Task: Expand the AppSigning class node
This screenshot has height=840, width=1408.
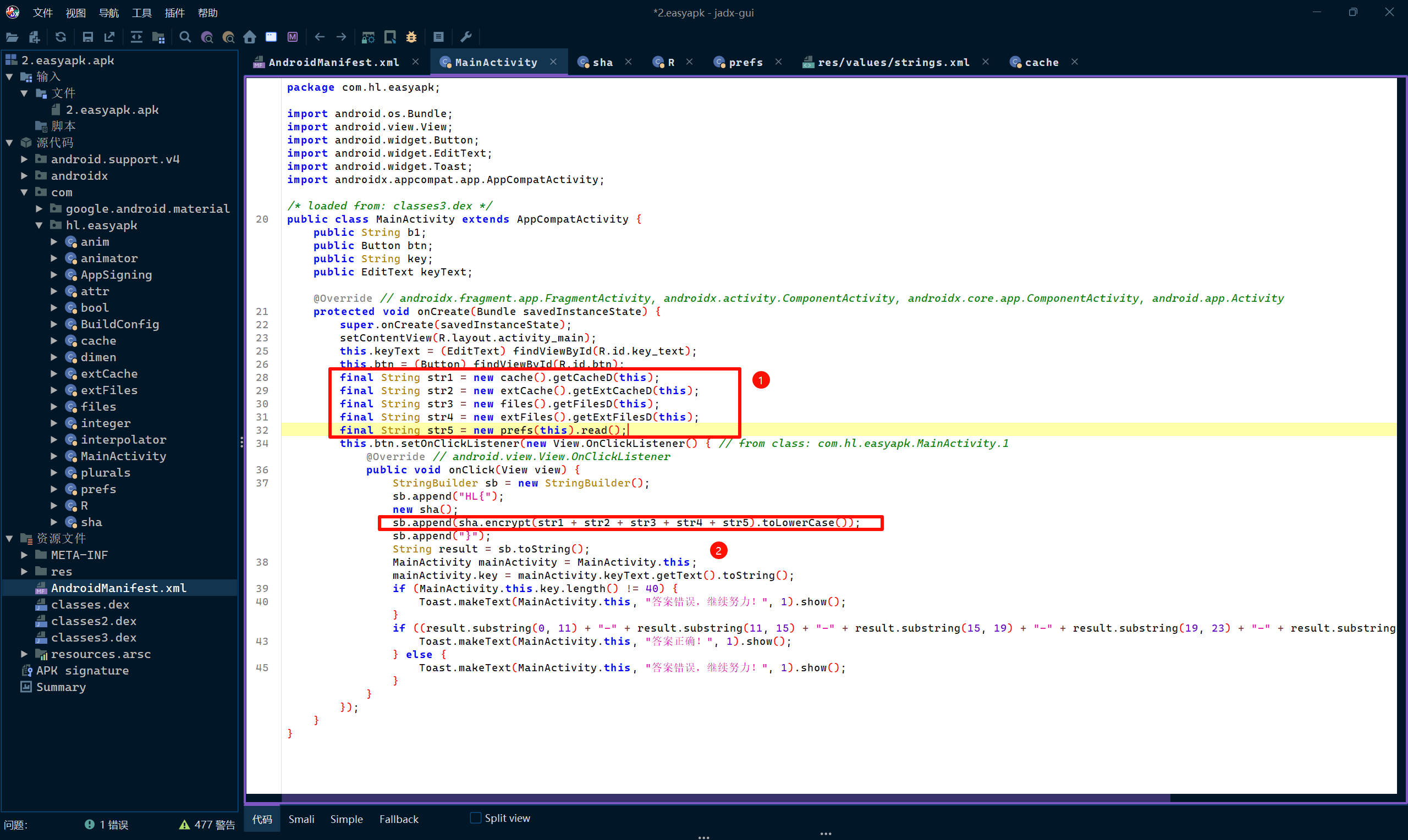Action: coord(54,274)
